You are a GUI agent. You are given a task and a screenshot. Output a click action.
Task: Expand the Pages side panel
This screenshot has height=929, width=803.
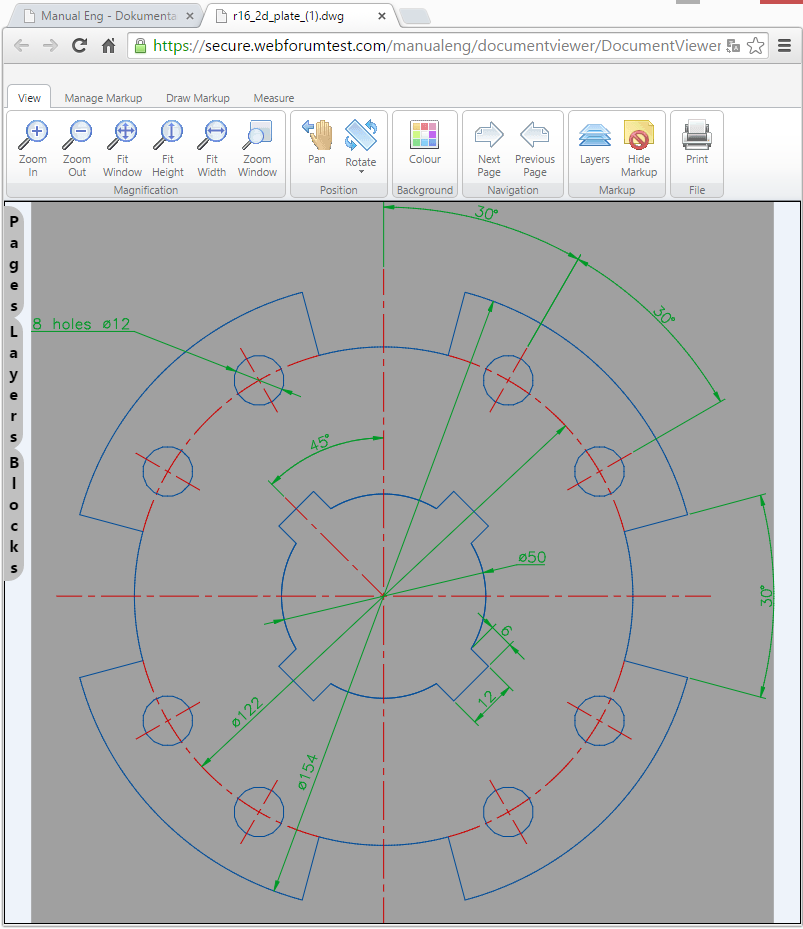pos(14,264)
